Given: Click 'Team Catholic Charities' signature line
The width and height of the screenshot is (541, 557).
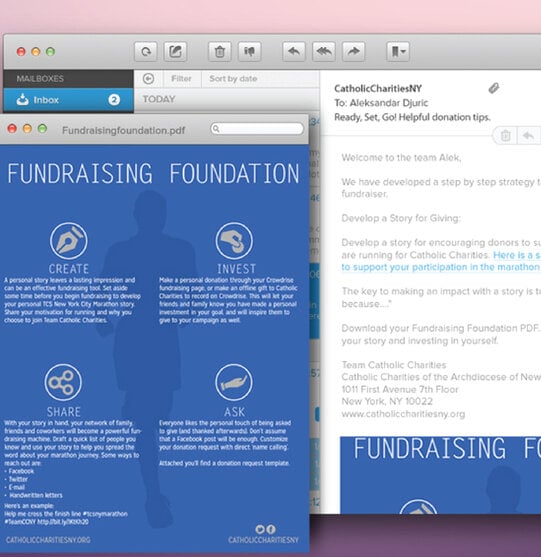Looking at the screenshot, I should [x=394, y=365].
